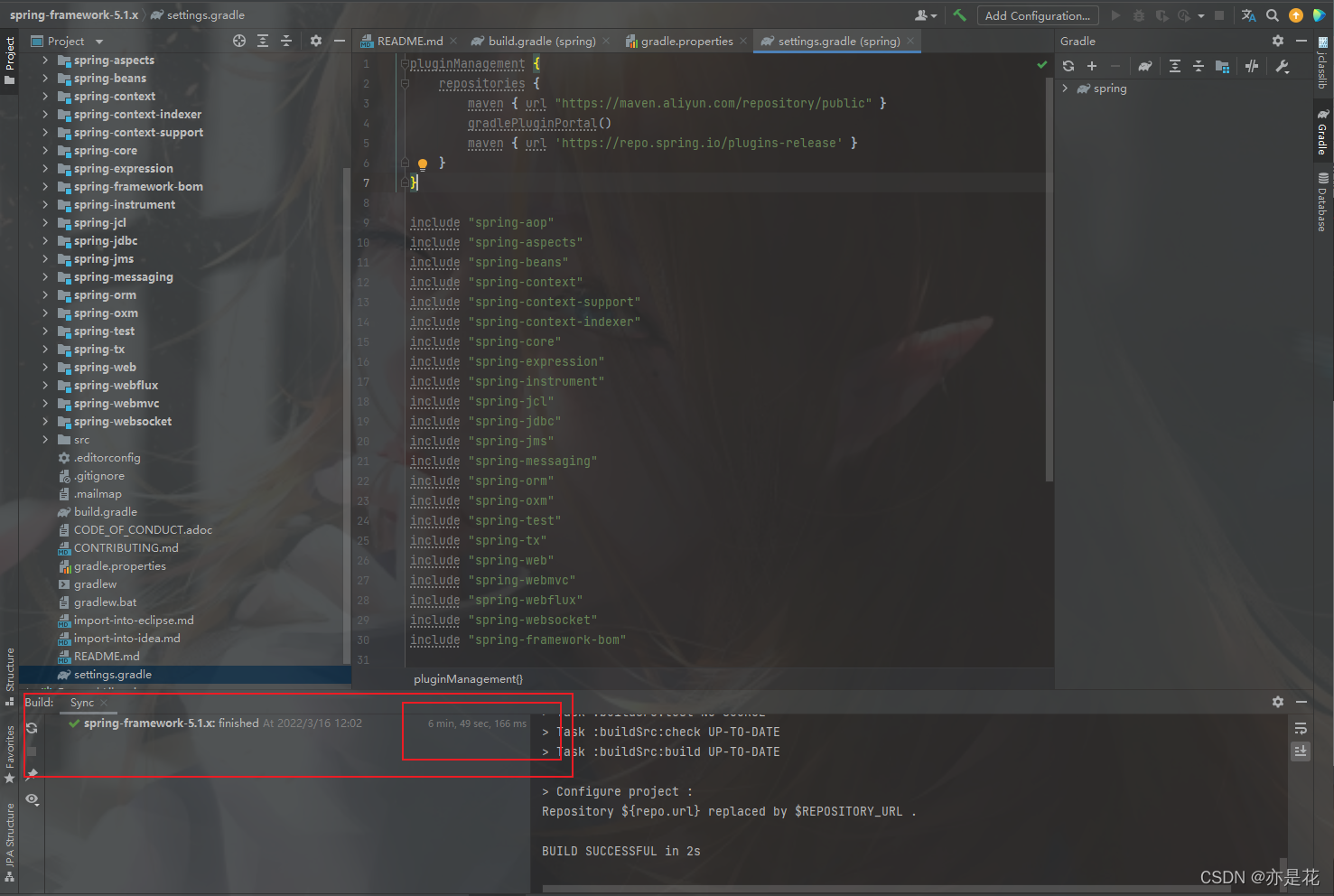This screenshot has width=1334, height=896.
Task: Fold the pluginManagement block in gutter
Action: coord(406,63)
